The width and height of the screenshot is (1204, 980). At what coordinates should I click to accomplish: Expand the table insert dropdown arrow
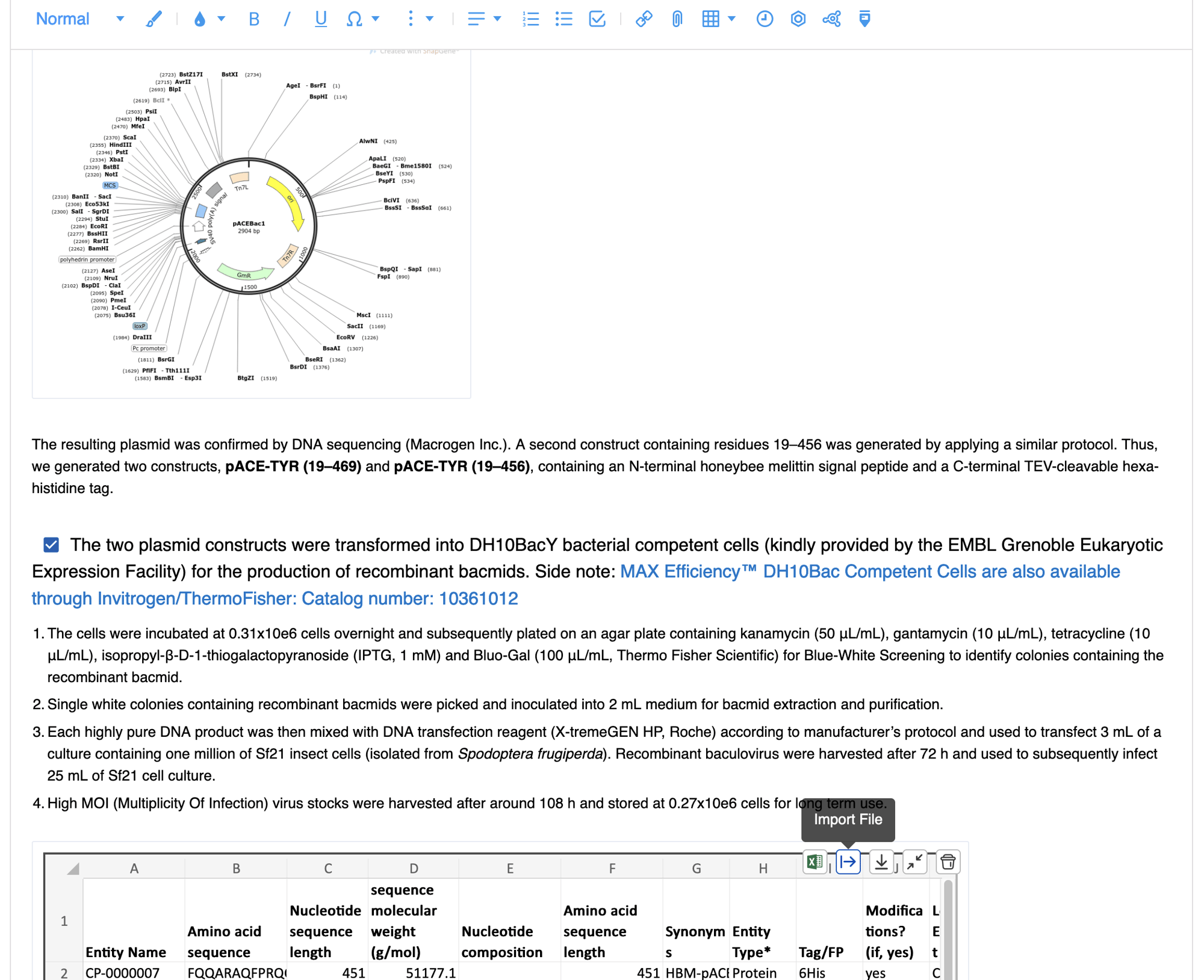pyautogui.click(x=730, y=19)
